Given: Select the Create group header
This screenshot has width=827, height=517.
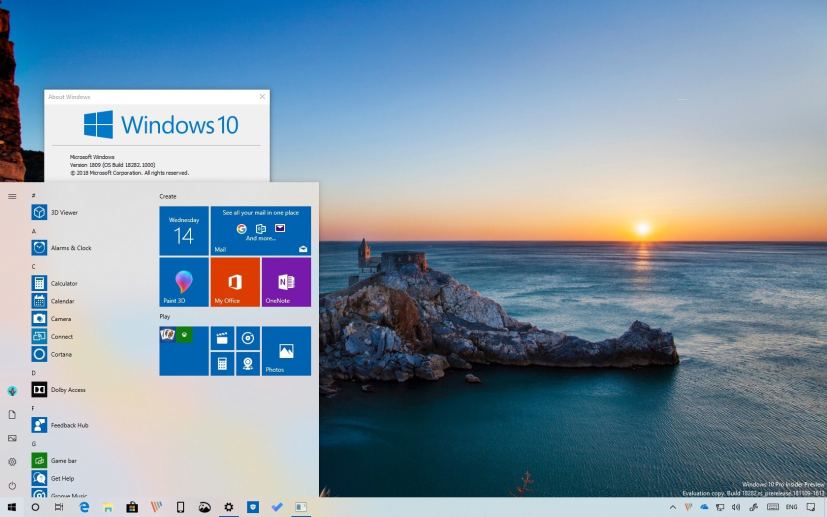Looking at the screenshot, I should (168, 196).
